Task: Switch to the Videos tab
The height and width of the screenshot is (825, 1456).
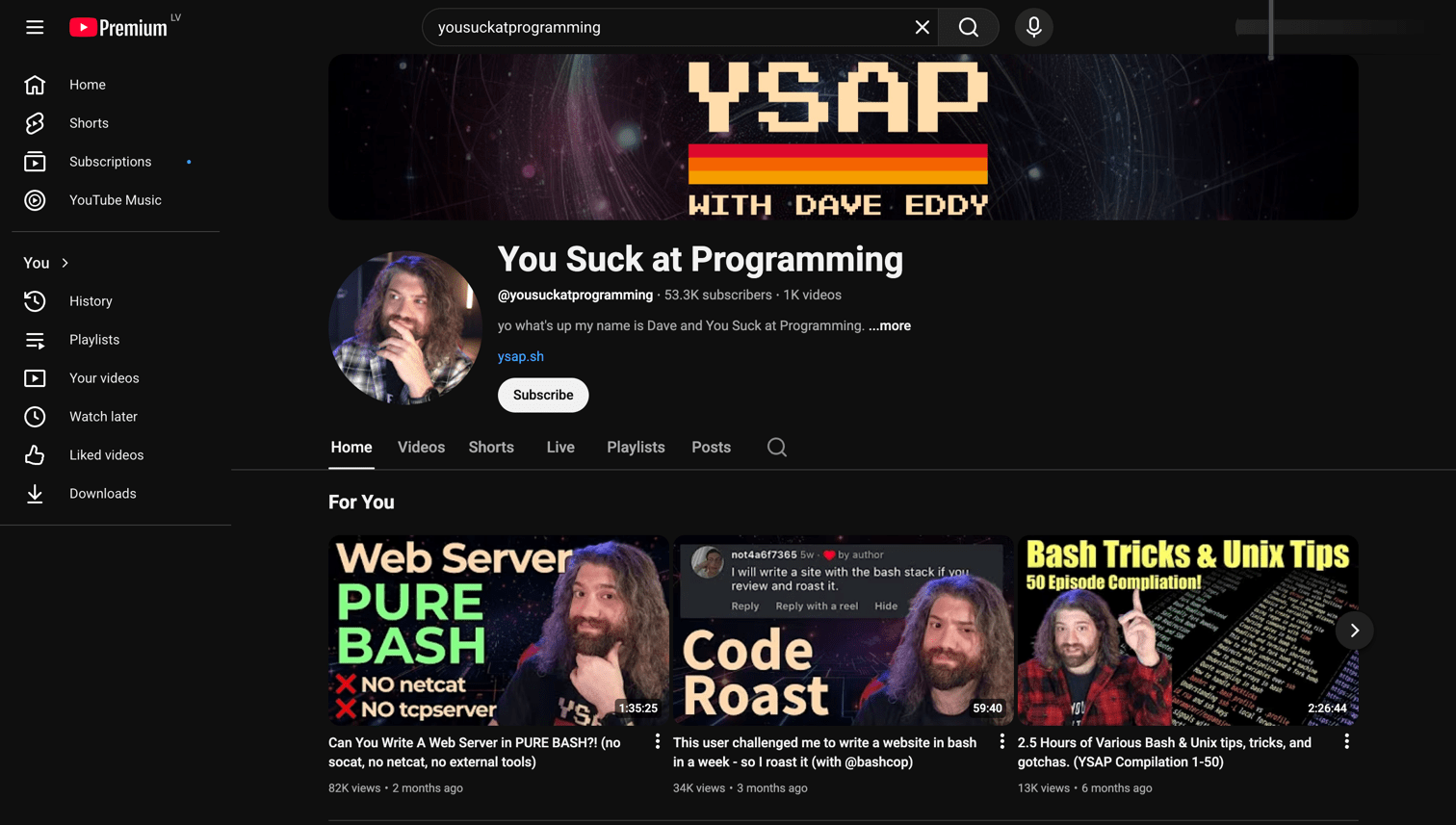Action: point(421,448)
